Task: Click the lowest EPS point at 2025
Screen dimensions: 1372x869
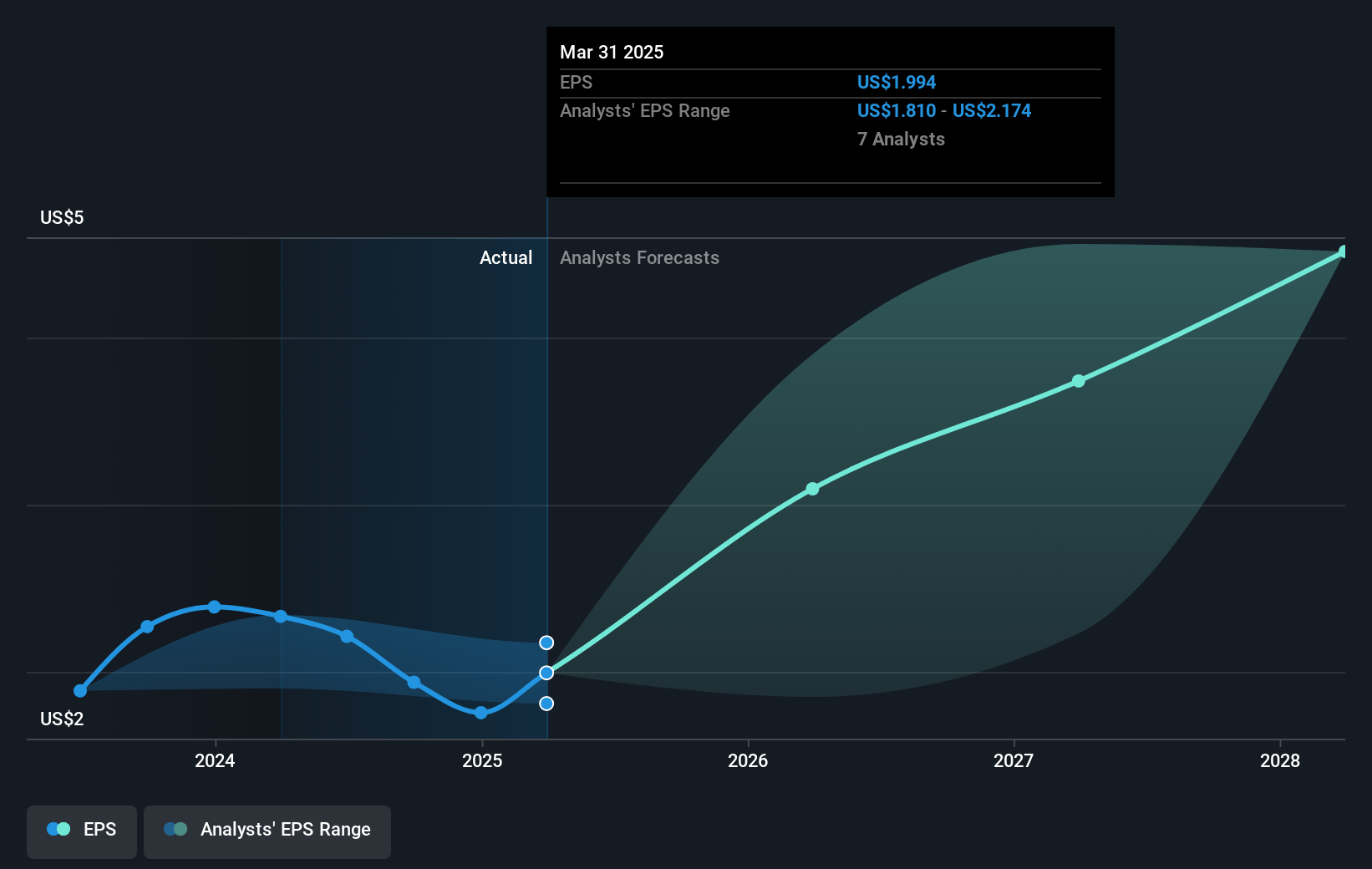Action: click(x=481, y=713)
